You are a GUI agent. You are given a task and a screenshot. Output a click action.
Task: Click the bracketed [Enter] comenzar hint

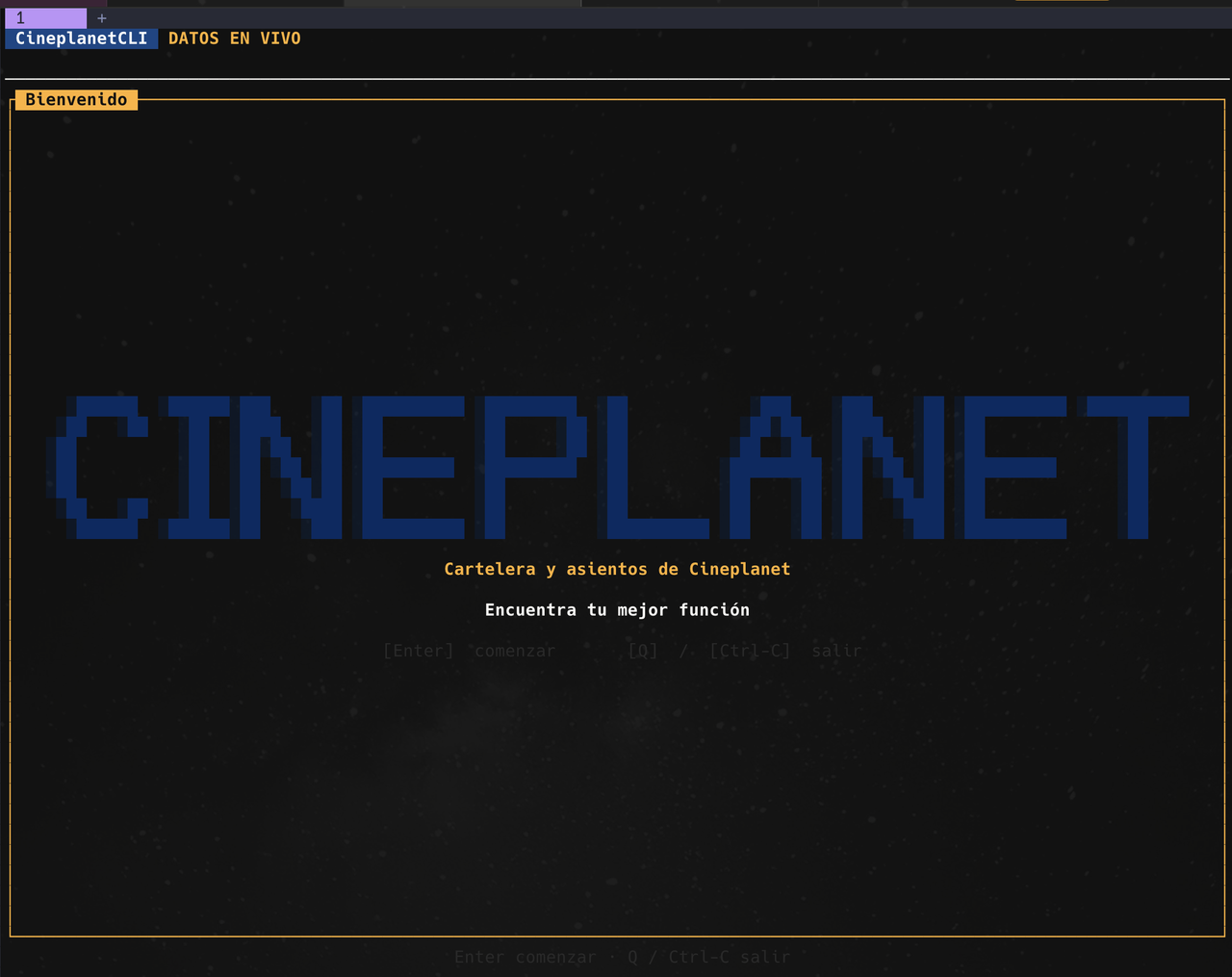tap(470, 651)
